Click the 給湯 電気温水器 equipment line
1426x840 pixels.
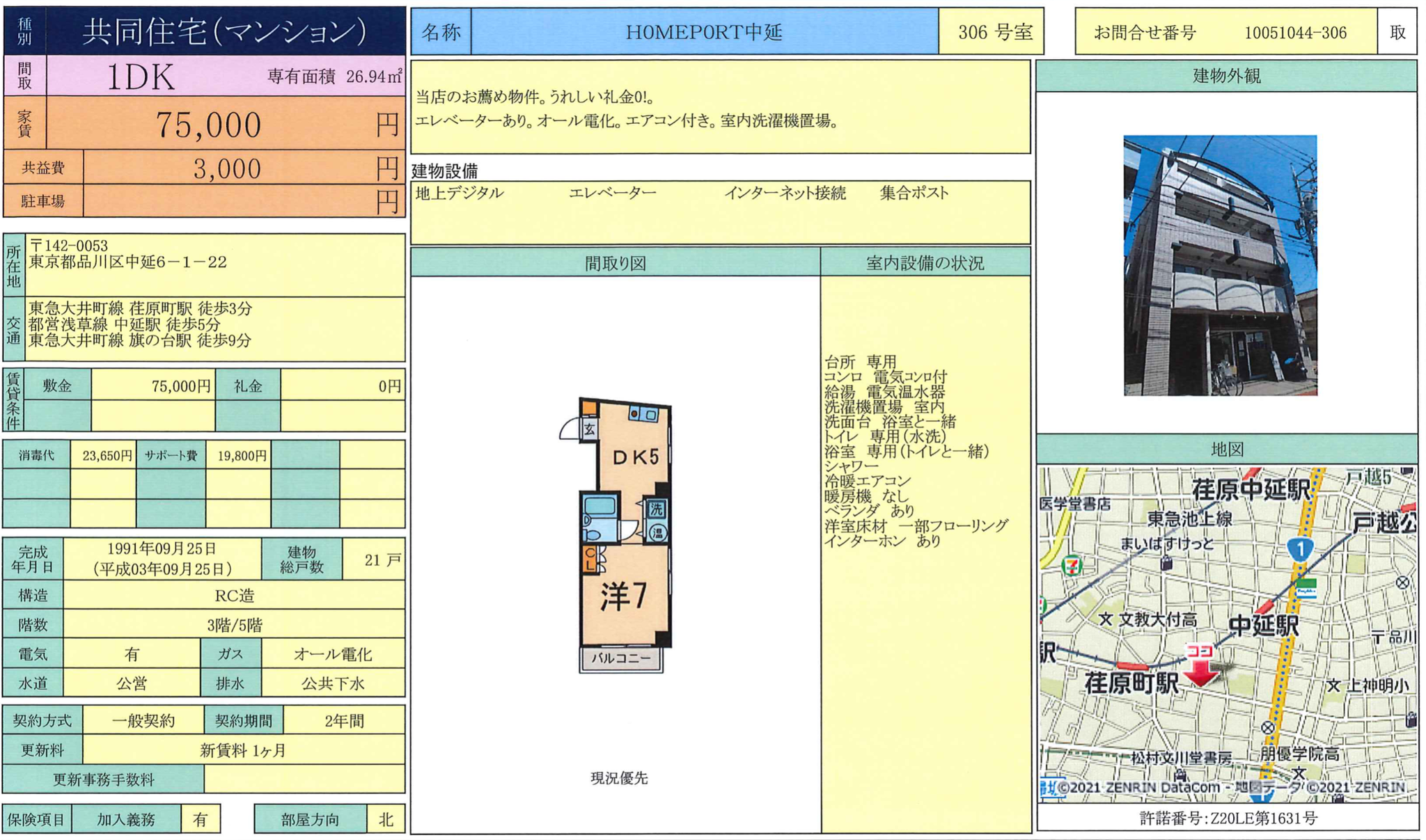pyautogui.click(x=885, y=392)
